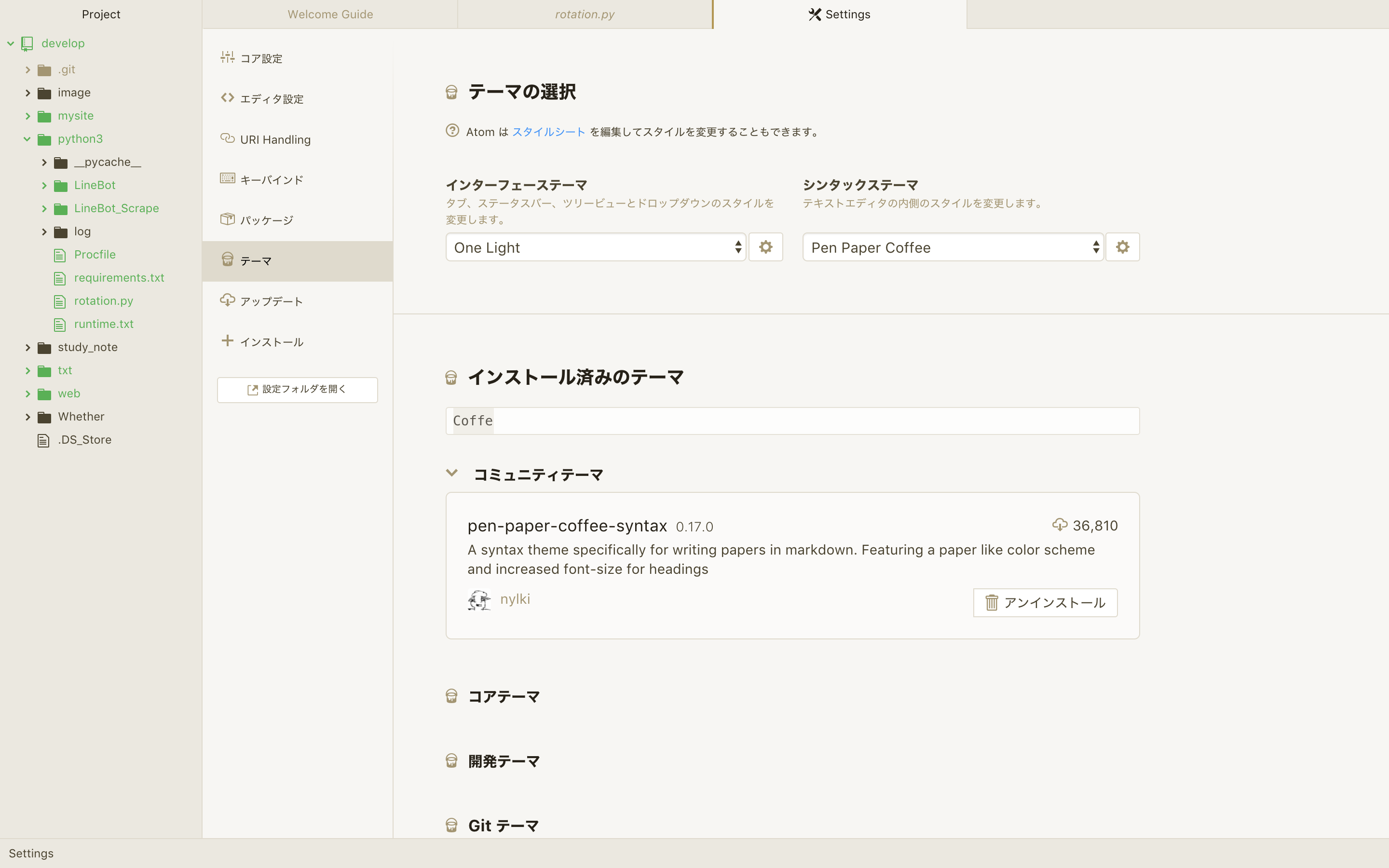This screenshot has height=868, width=1389.
Task: Expand the .git folder
Action: 27,70
